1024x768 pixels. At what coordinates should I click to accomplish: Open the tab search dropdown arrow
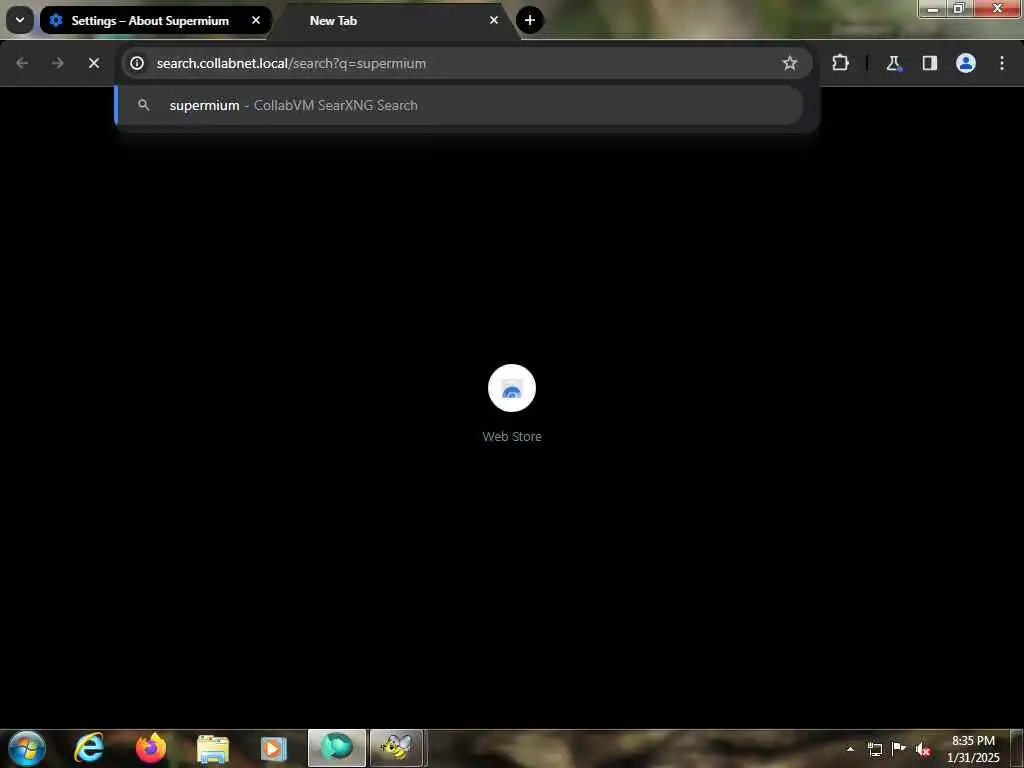pos(20,20)
